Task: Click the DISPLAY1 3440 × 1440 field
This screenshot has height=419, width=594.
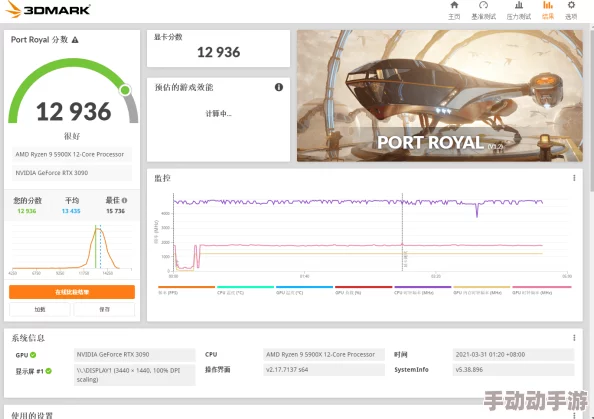Action: pos(134,375)
